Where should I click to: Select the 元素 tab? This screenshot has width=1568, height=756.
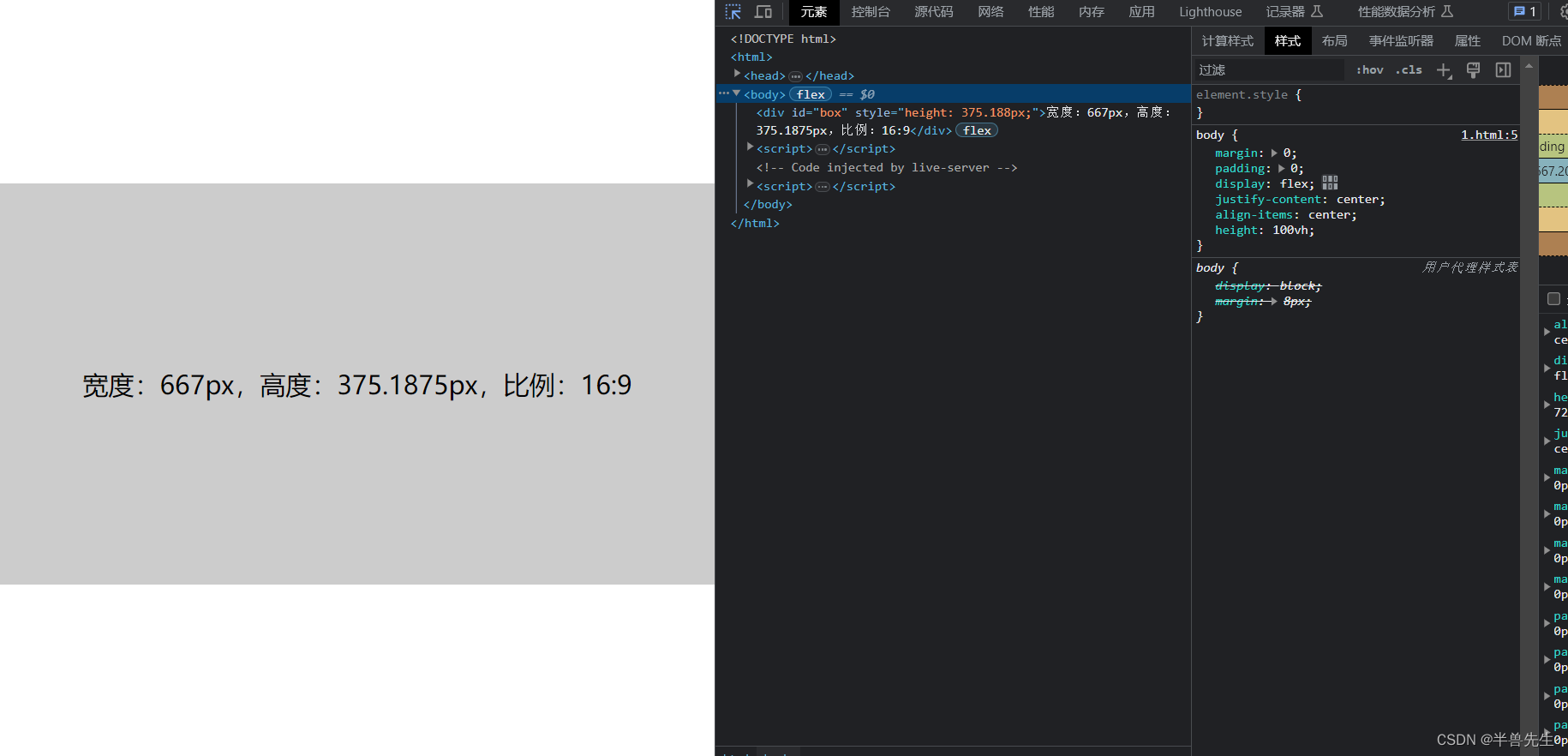click(x=814, y=12)
